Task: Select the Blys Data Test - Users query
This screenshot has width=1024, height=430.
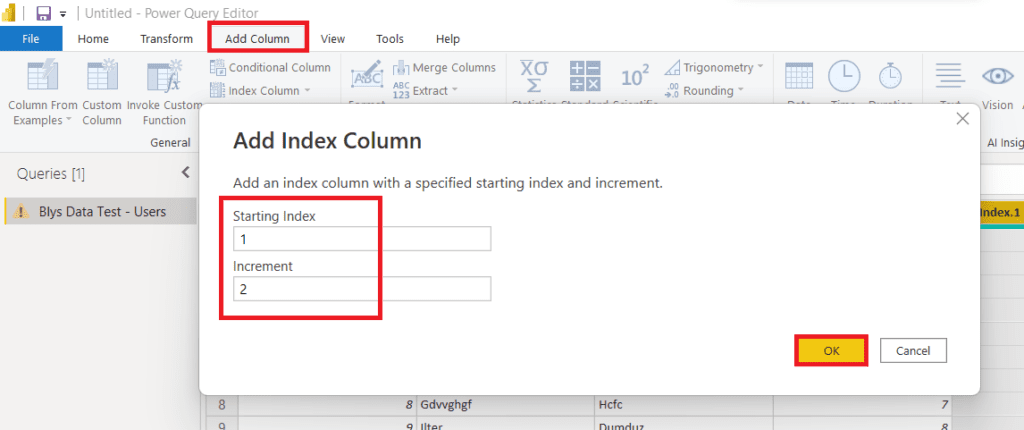Action: click(100, 211)
